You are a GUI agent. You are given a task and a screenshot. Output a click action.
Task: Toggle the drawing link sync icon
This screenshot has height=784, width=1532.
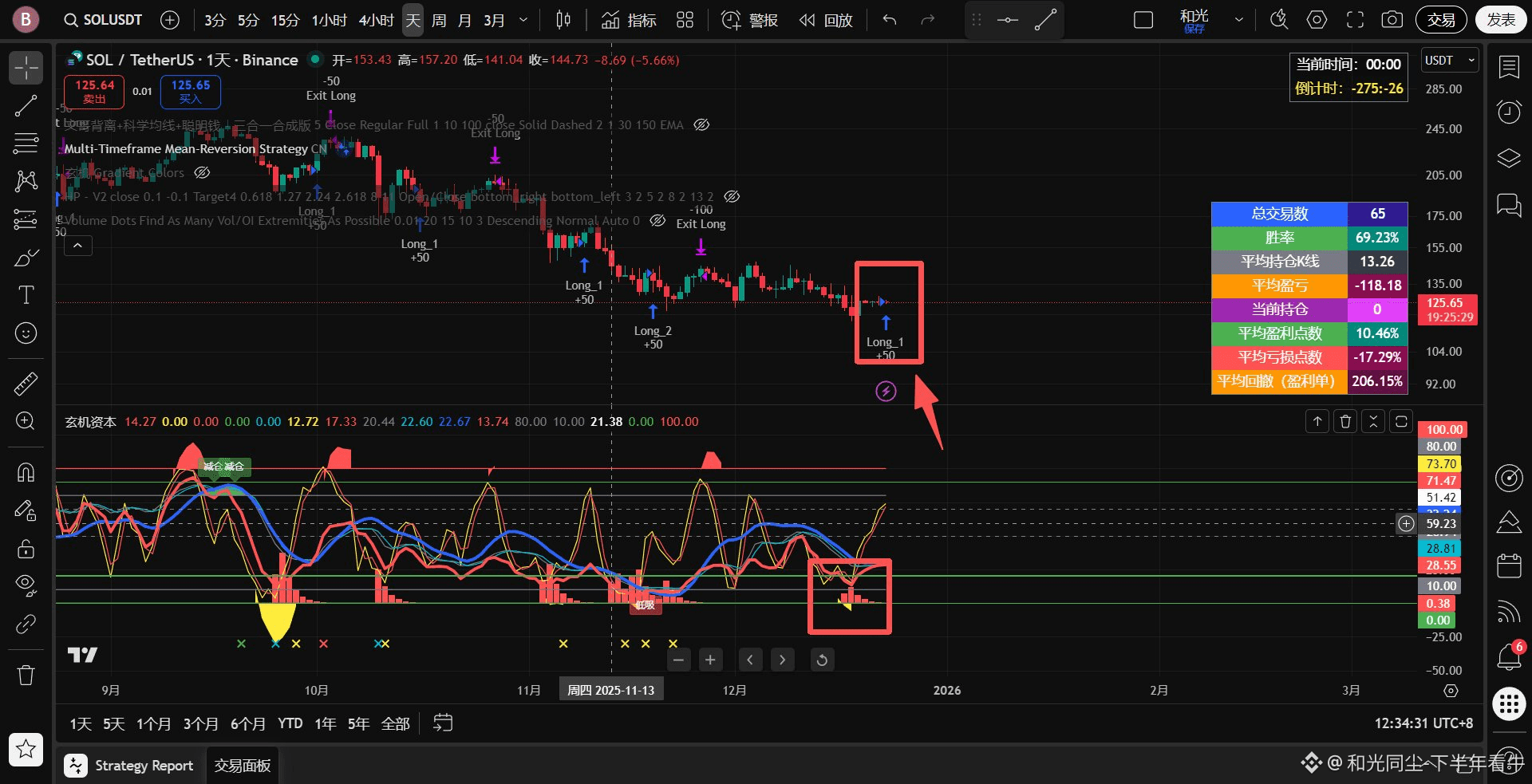(26, 624)
